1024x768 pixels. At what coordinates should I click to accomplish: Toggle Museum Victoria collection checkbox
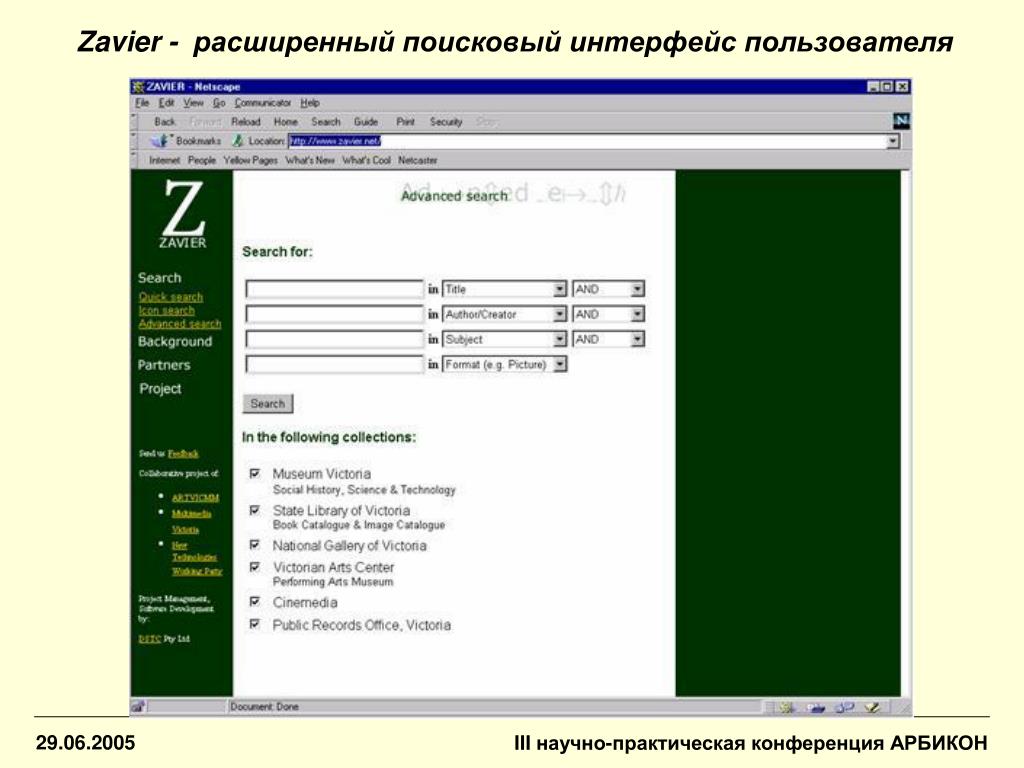pos(255,473)
